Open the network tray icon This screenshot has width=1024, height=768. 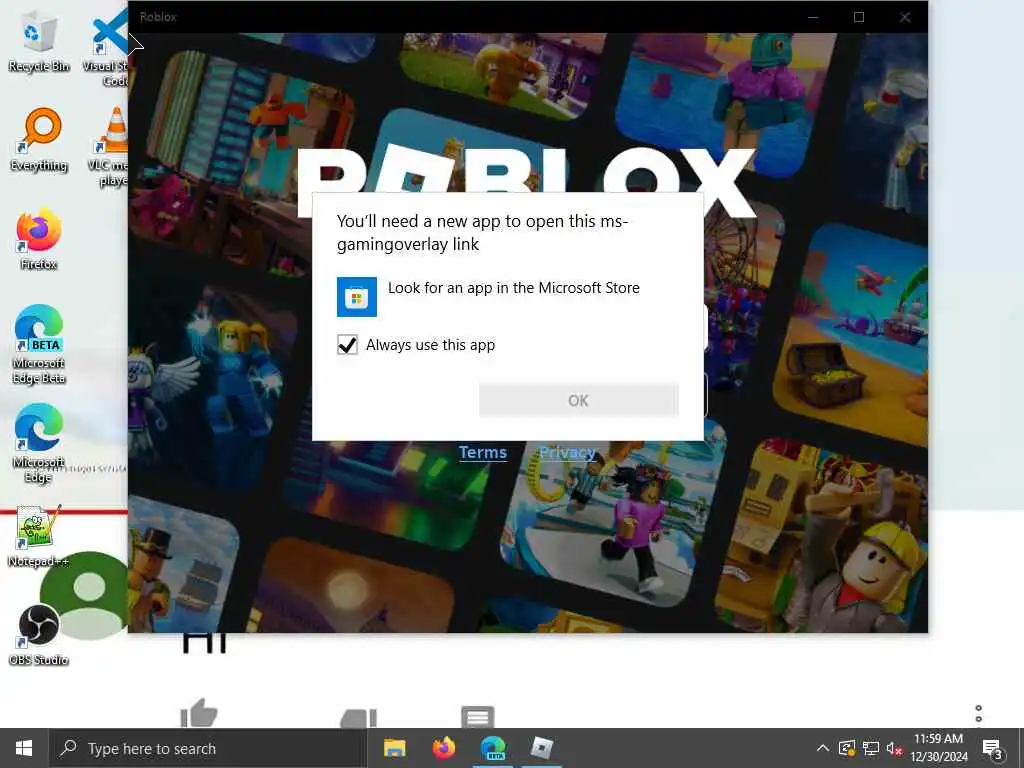(x=871, y=748)
